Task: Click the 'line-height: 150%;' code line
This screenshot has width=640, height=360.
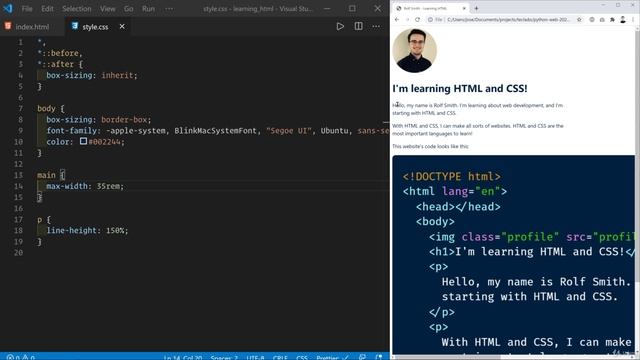Action: (x=87, y=231)
